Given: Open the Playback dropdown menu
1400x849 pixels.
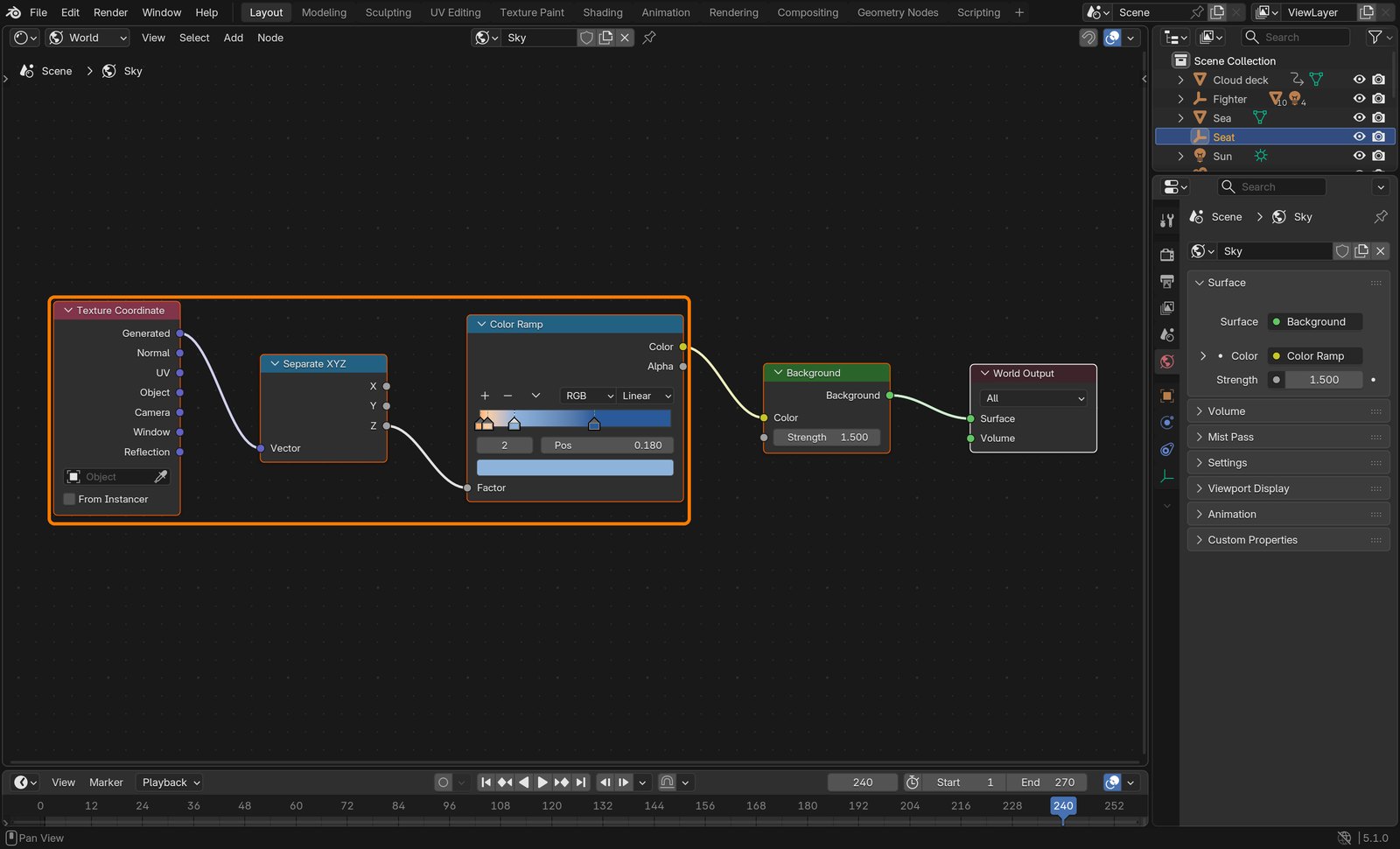Looking at the screenshot, I should click(x=171, y=782).
